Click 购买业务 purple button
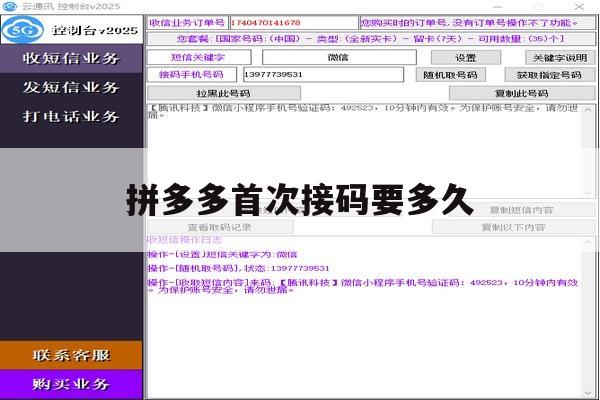Image resolution: width=600 pixels, height=400 pixels. pos(71,384)
